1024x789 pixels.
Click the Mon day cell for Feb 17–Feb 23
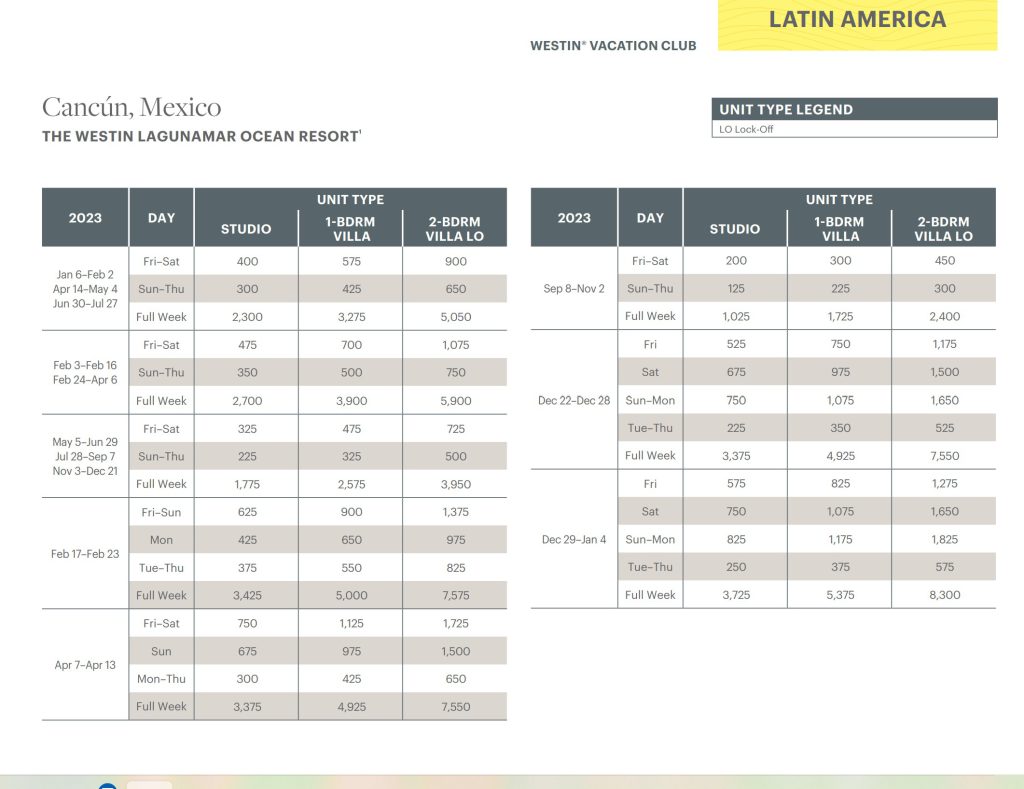click(x=161, y=540)
